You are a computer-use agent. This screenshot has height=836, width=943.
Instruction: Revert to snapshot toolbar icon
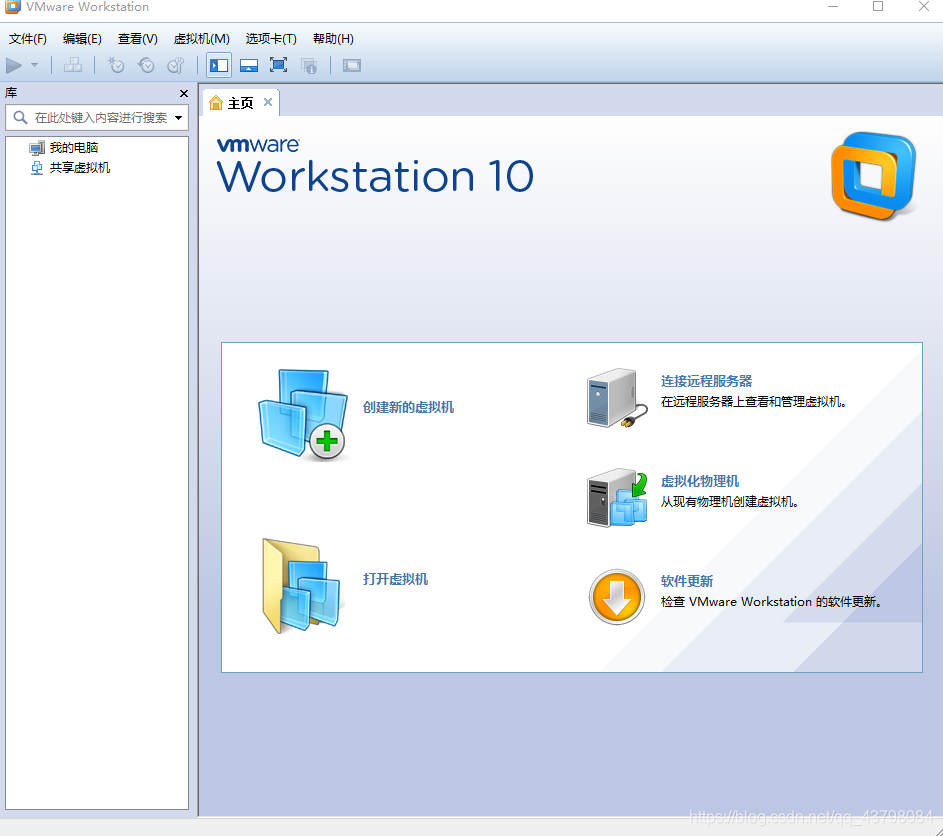click(146, 65)
